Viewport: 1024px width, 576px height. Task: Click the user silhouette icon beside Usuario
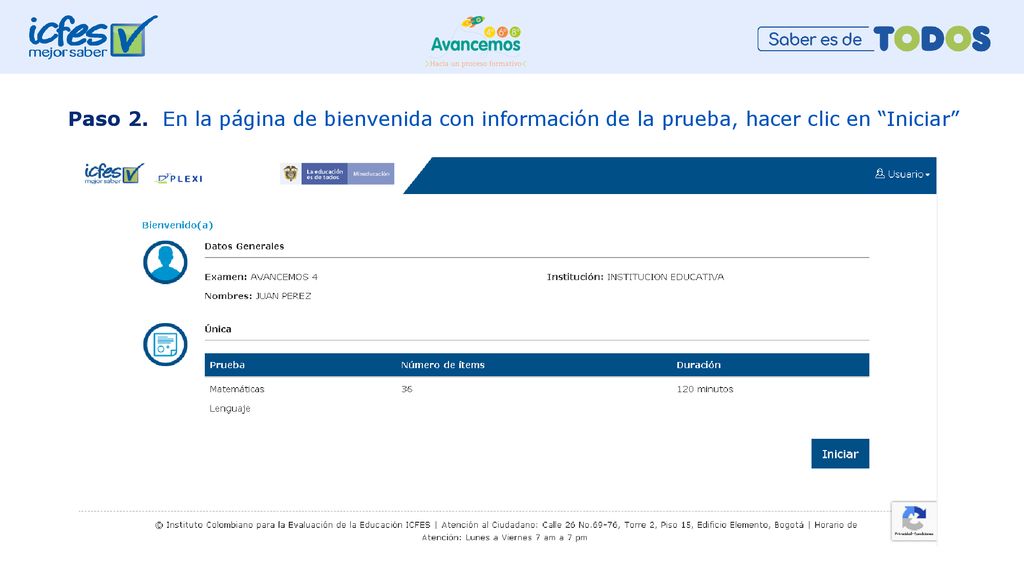(x=880, y=174)
